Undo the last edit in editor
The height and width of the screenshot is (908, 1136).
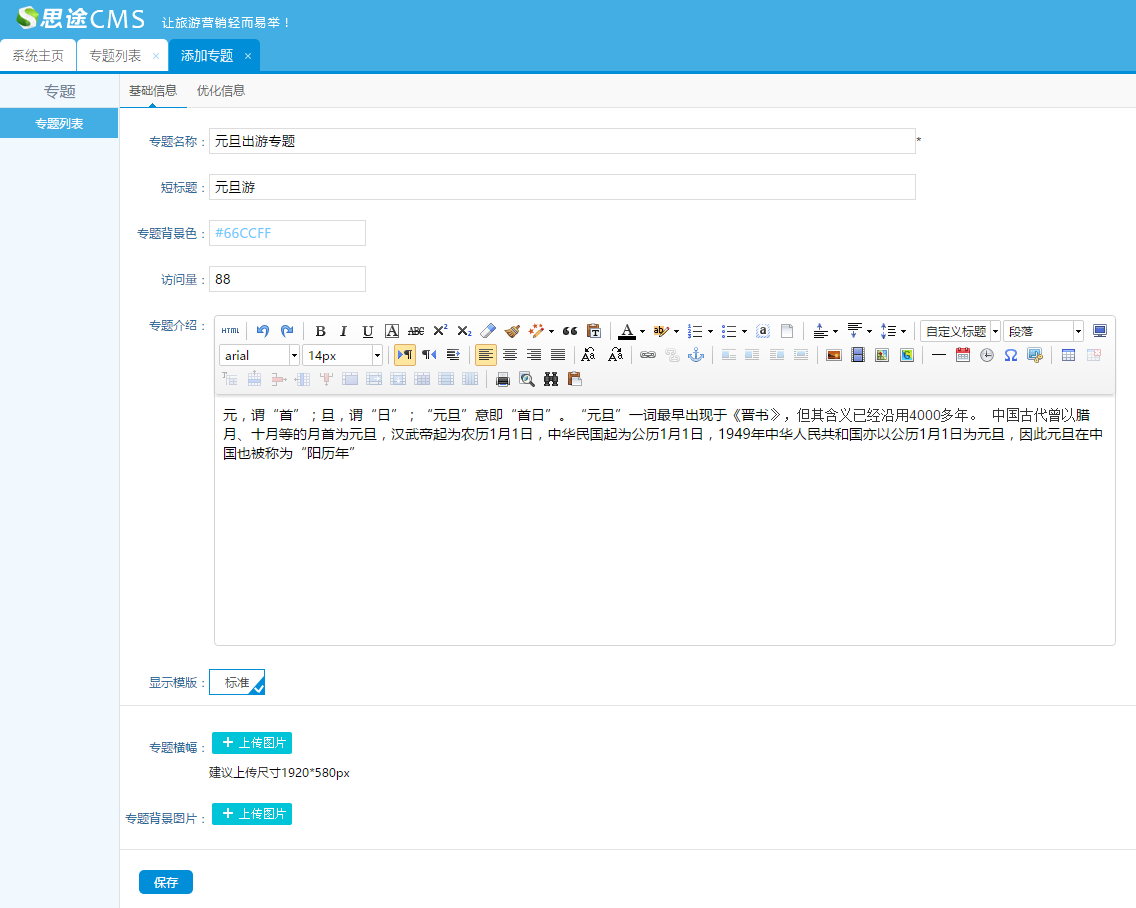pyautogui.click(x=263, y=331)
